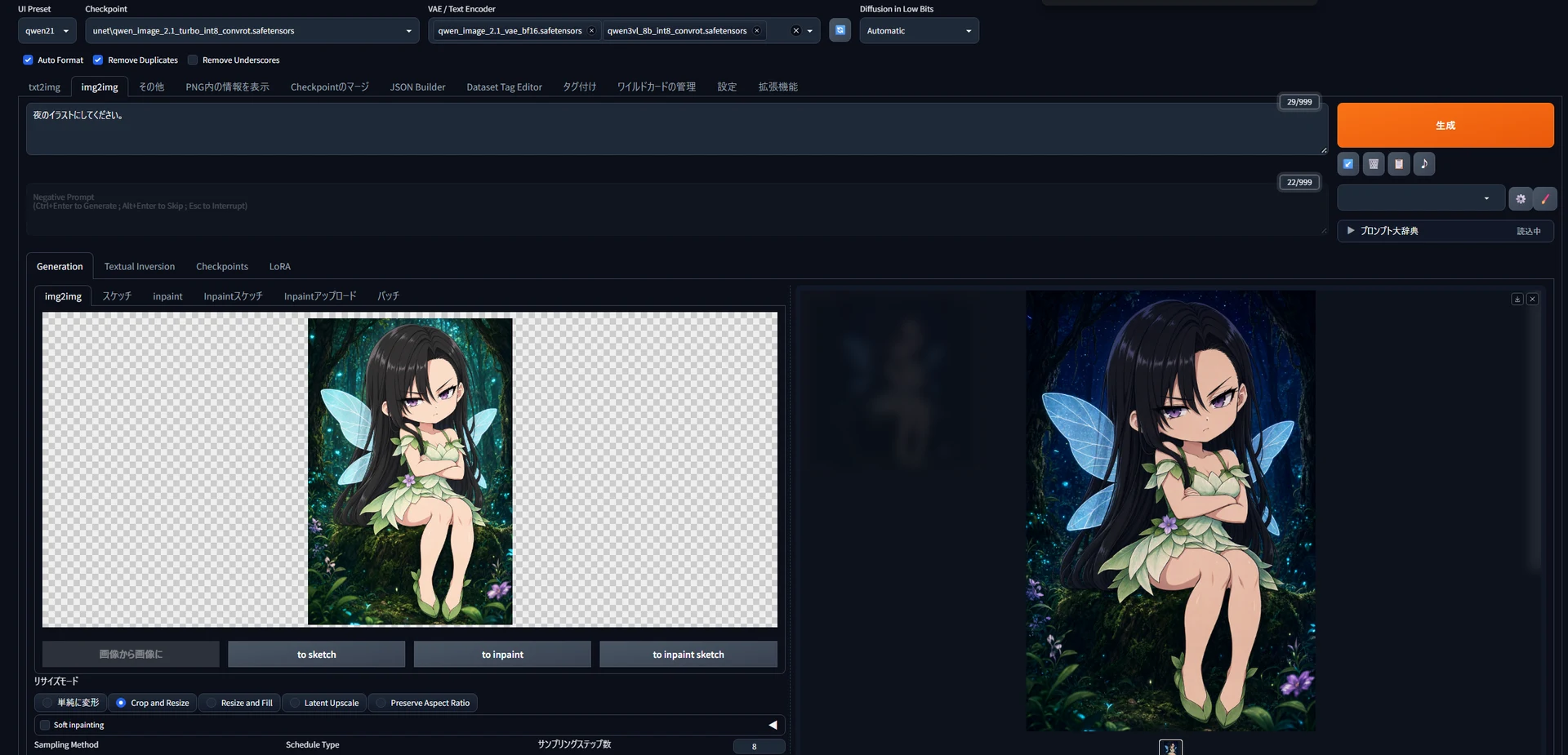
Task: Click the paintbrush edit-styles icon
Action: [x=1545, y=198]
